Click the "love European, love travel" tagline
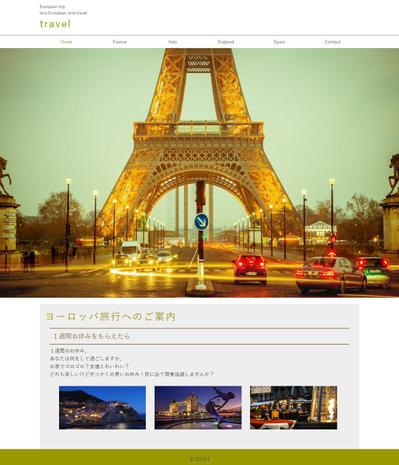Image resolution: width=399 pixels, height=465 pixels. click(63, 13)
